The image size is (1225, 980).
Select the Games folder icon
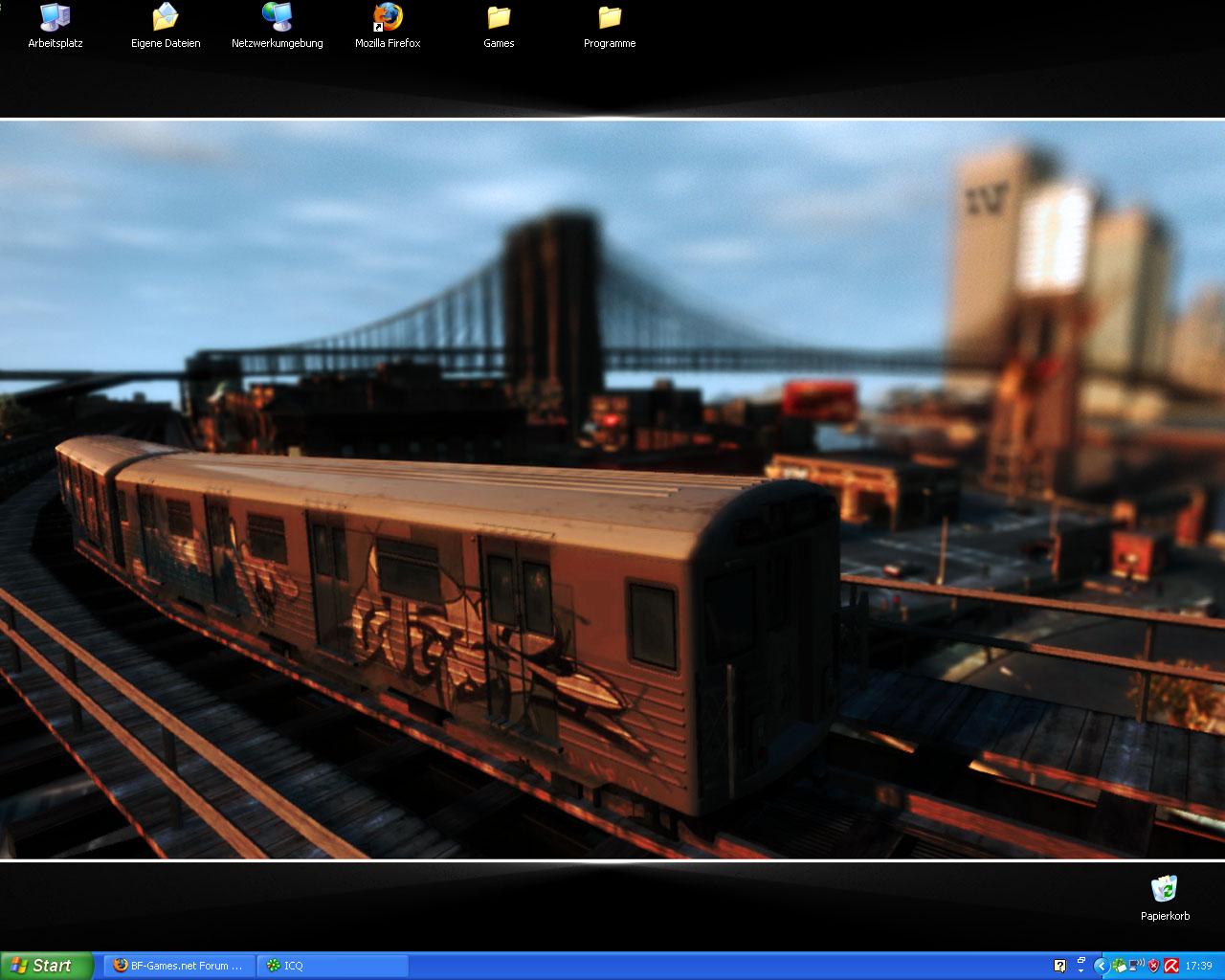tap(499, 27)
